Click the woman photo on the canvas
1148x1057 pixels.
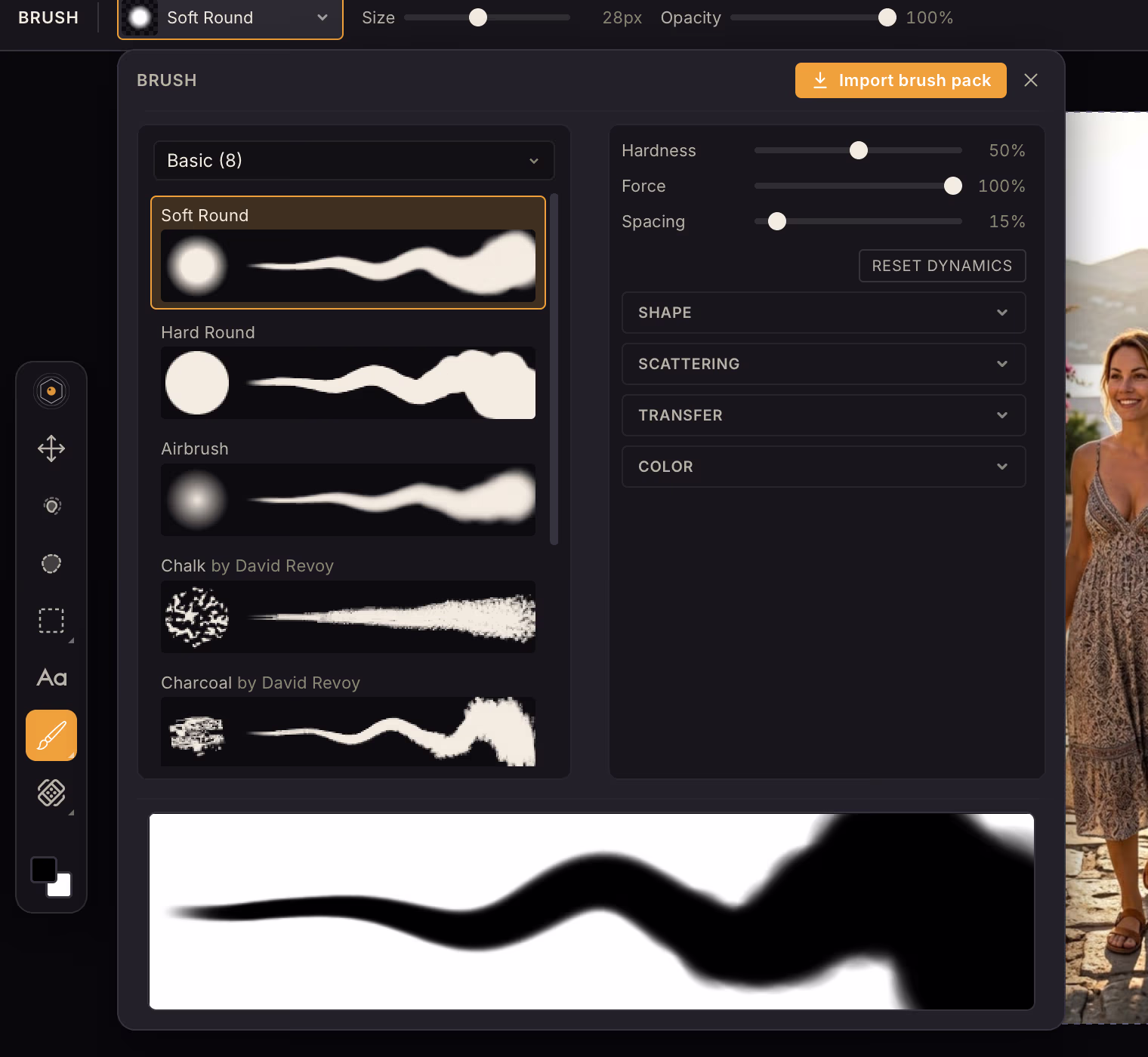(x=1106, y=568)
